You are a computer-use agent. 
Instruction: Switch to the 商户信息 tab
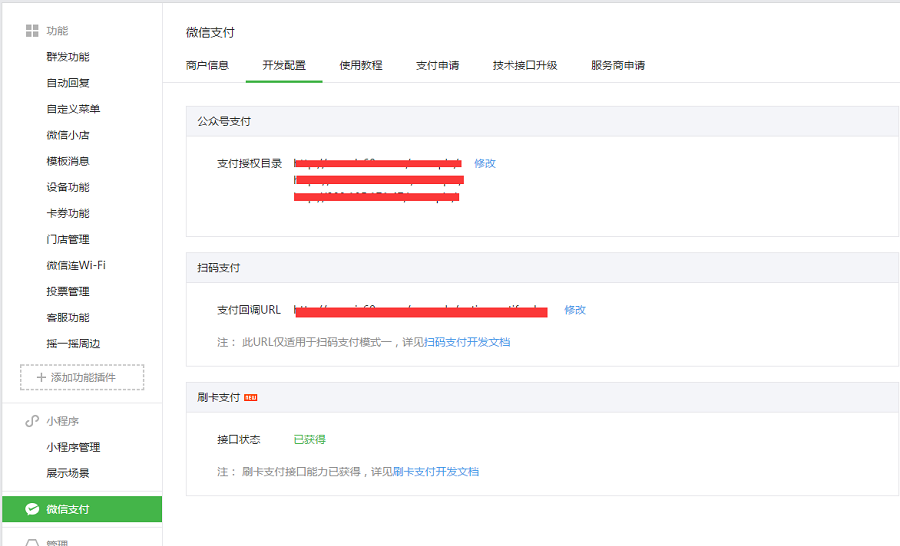[x=207, y=65]
